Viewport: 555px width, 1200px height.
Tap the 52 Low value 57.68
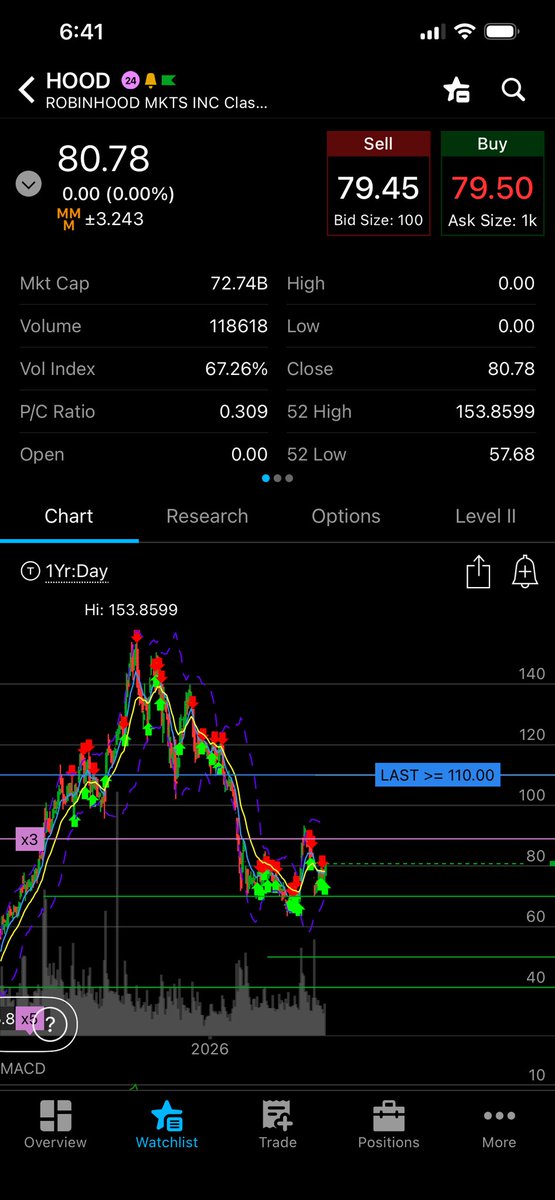point(510,455)
